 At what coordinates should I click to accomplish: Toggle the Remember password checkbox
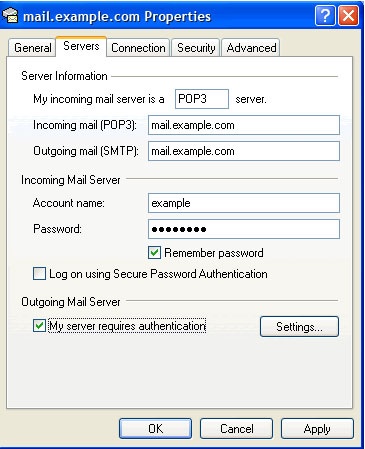click(154, 253)
